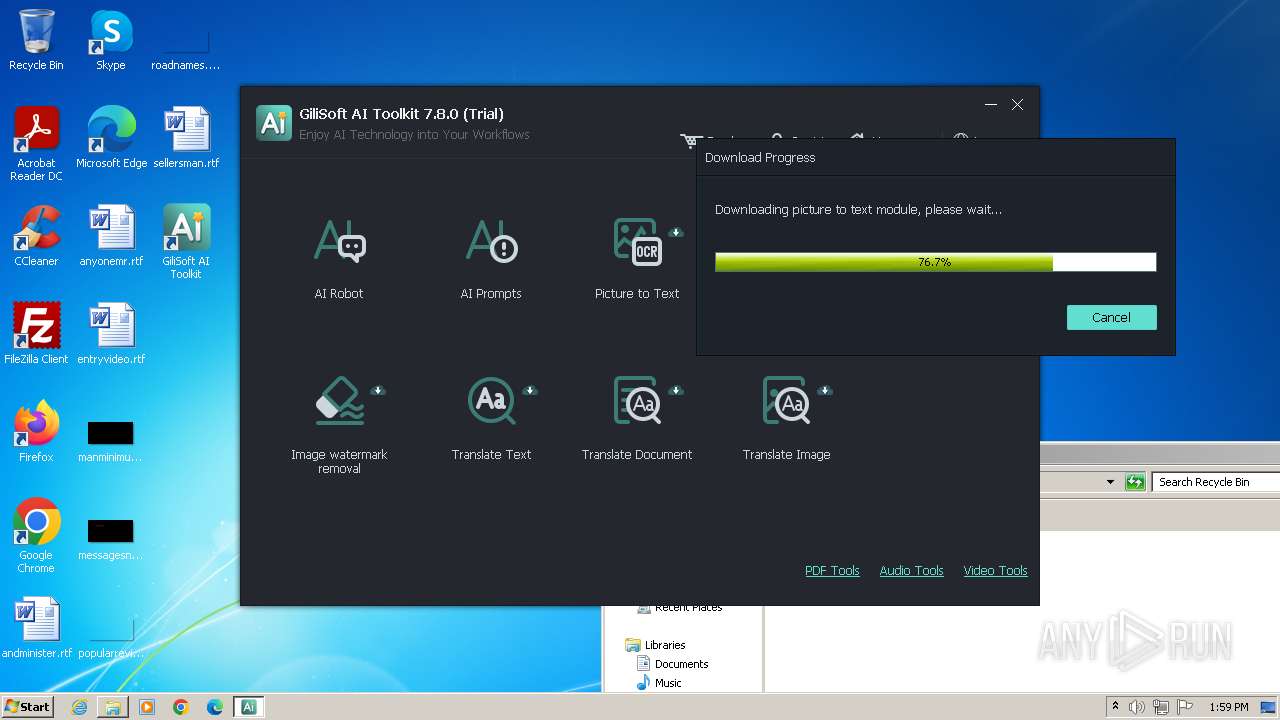
Task: Click the download progress bar at 76.7%
Action: point(935,262)
